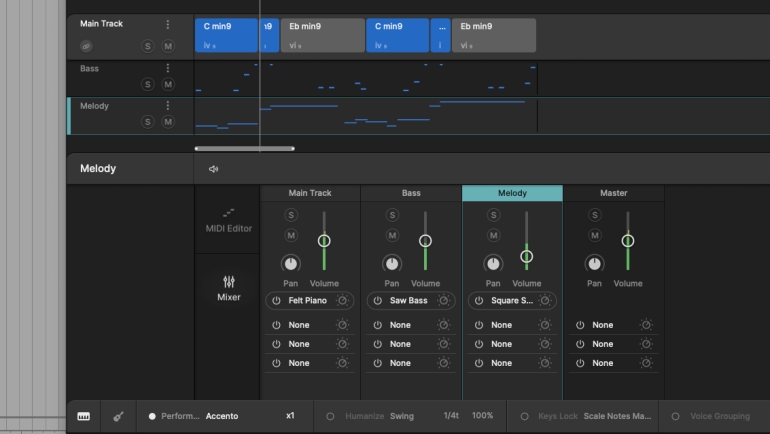Viewport: 770px width, 434px height.
Task: Solo the Bass track in track list
Action: (x=147, y=84)
